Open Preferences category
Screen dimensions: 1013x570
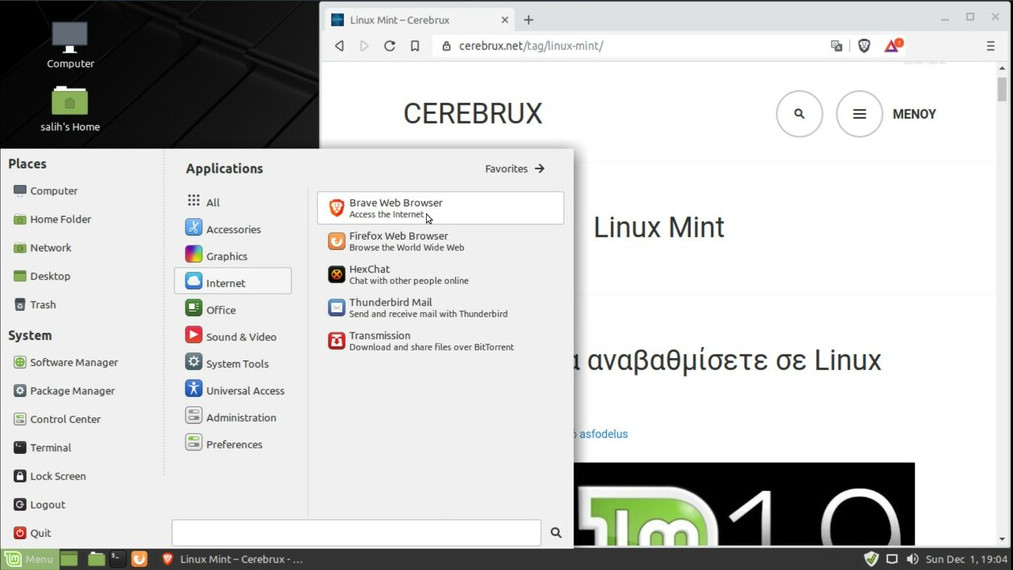pos(233,444)
